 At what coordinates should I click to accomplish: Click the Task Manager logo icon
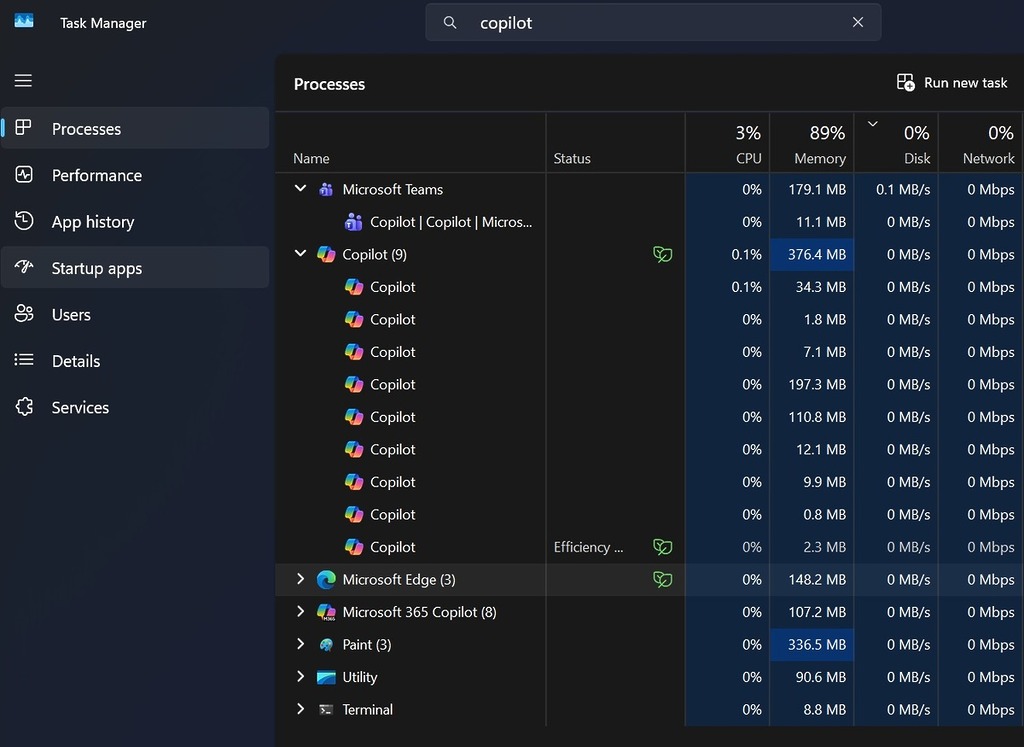click(x=23, y=20)
